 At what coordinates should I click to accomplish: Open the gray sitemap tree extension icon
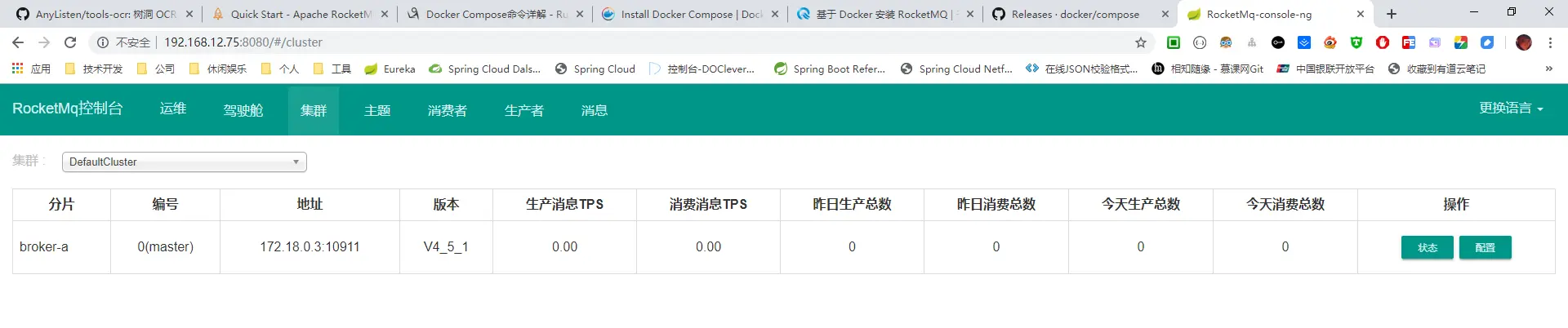pyautogui.click(x=1252, y=42)
